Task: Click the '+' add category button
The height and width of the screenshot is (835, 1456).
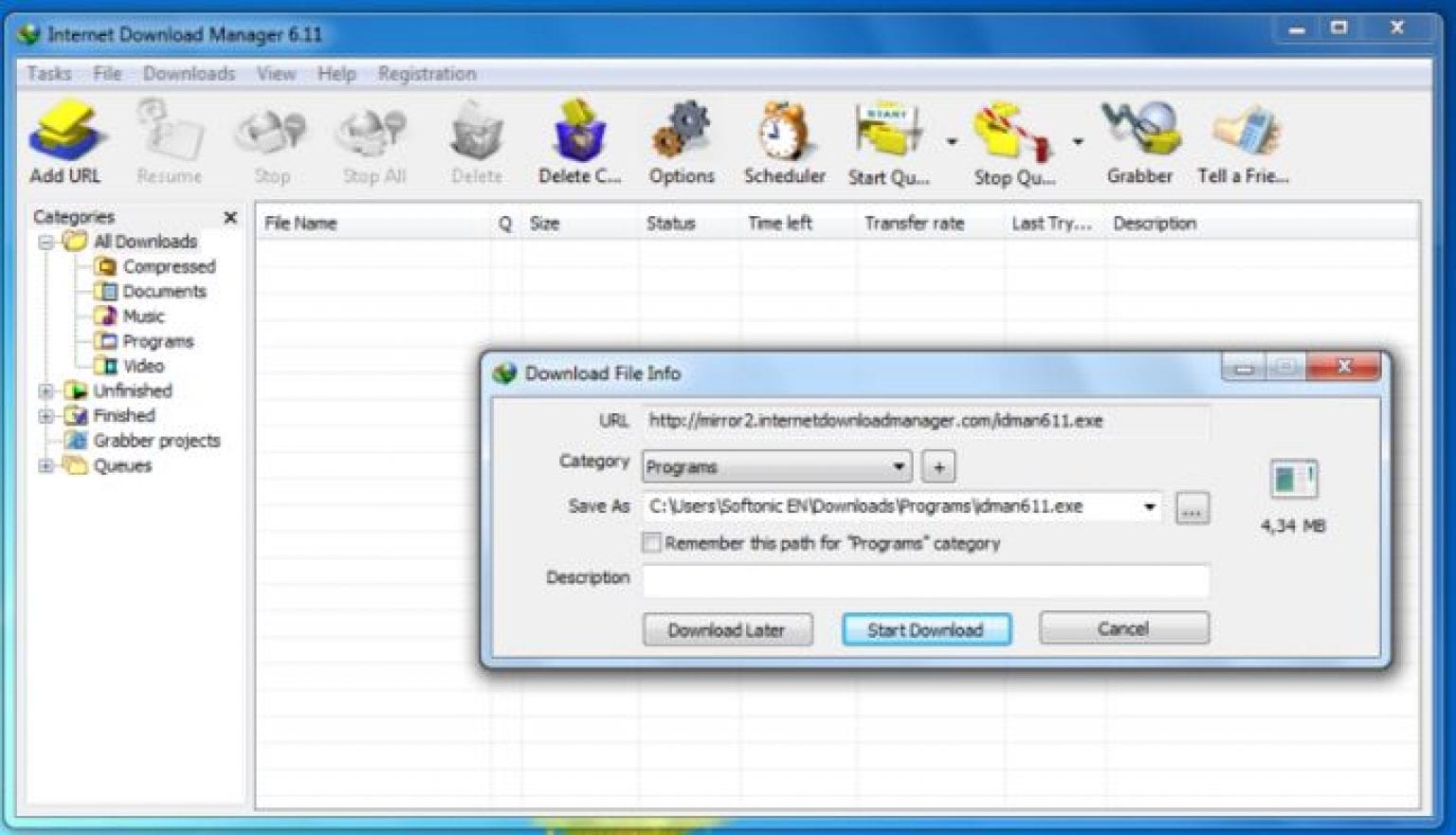Action: pyautogui.click(x=937, y=465)
